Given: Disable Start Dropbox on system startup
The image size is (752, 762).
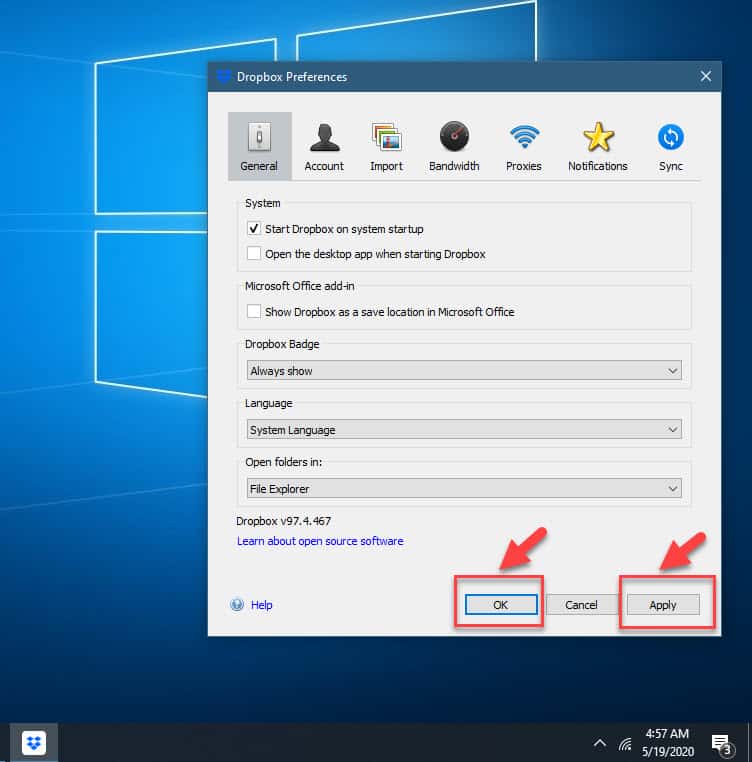Looking at the screenshot, I should coord(254,228).
